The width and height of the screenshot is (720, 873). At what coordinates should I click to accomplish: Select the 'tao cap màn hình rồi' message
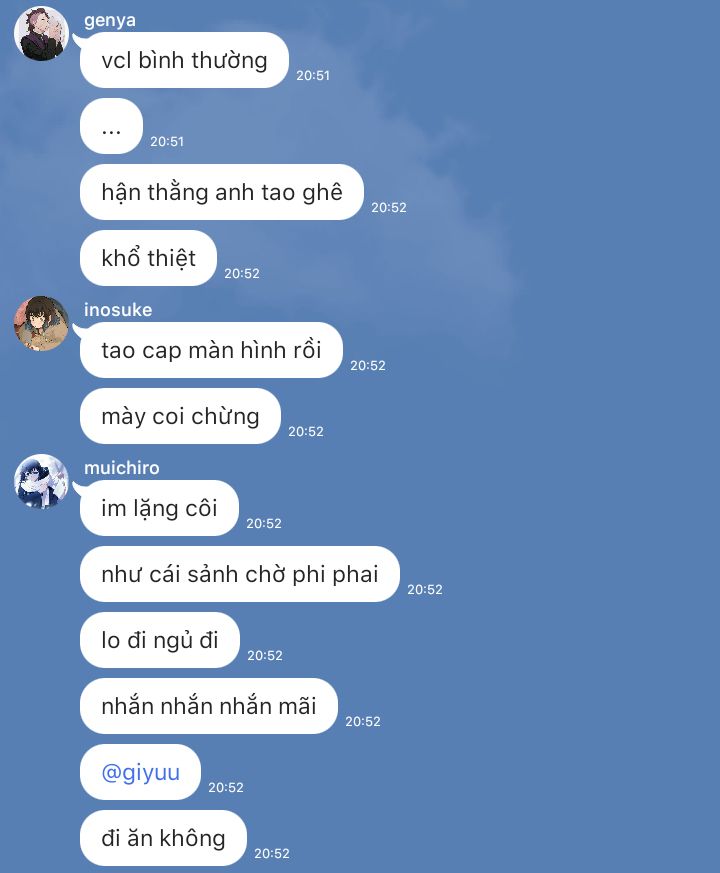click(211, 350)
